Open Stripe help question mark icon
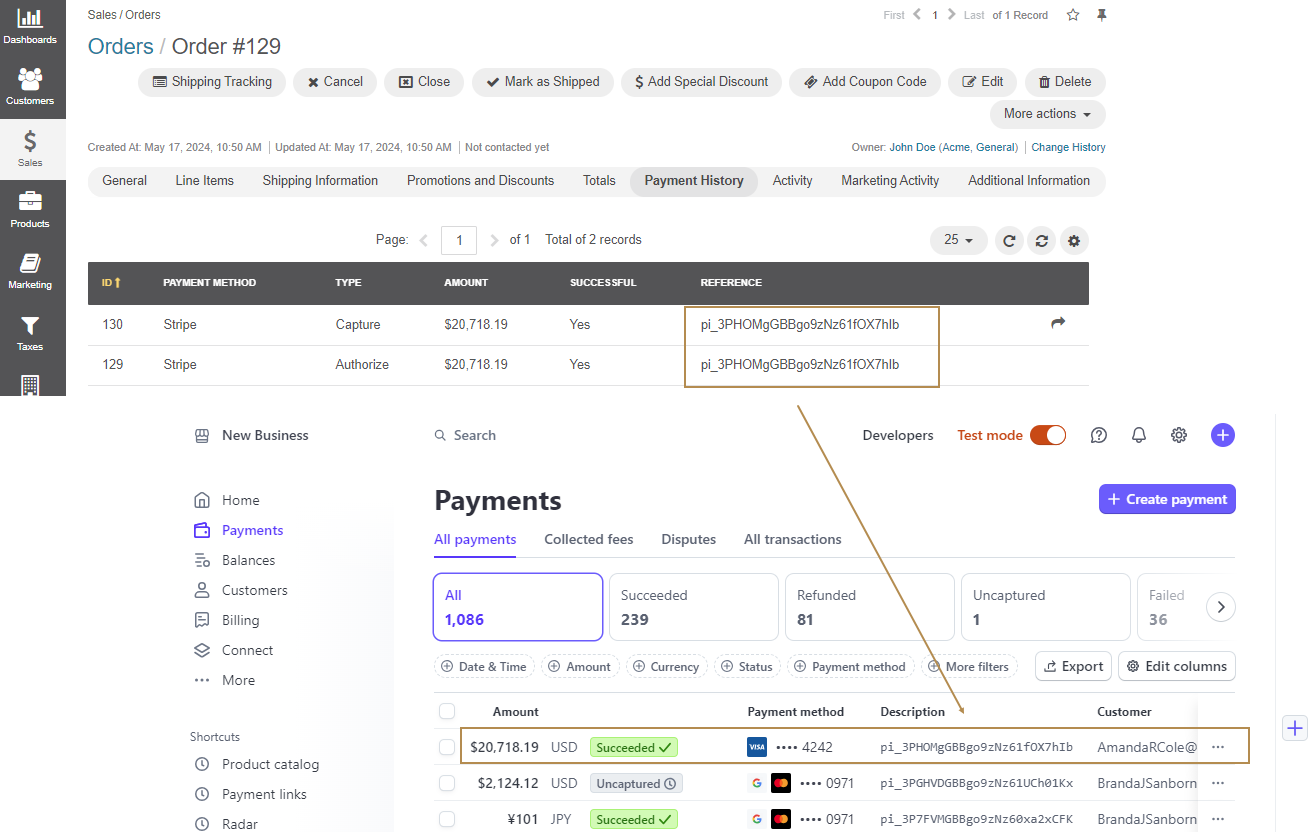The width and height of the screenshot is (1310, 832). coord(1098,435)
